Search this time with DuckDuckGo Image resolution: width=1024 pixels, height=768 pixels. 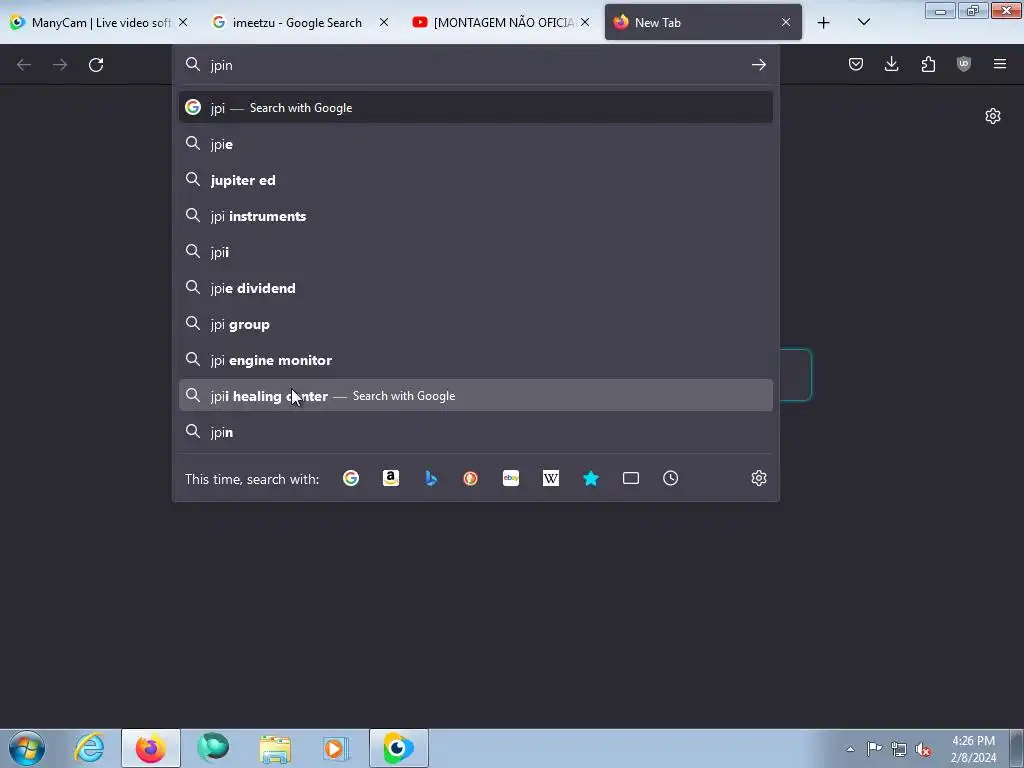click(x=470, y=479)
